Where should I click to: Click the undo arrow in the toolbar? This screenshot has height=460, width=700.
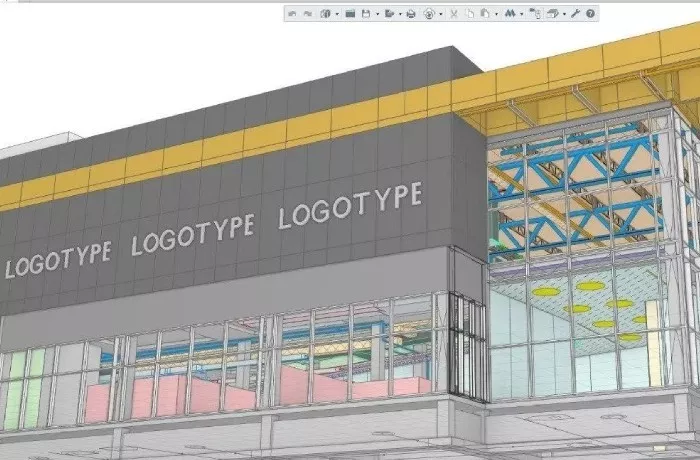point(291,14)
